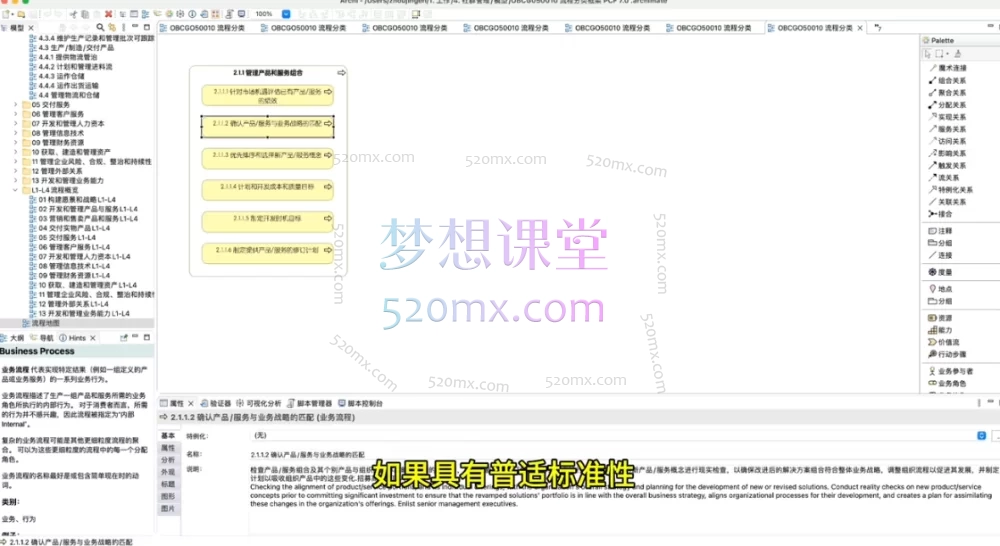Collapse the L1-L4 流程概览 folder

tap(16, 190)
